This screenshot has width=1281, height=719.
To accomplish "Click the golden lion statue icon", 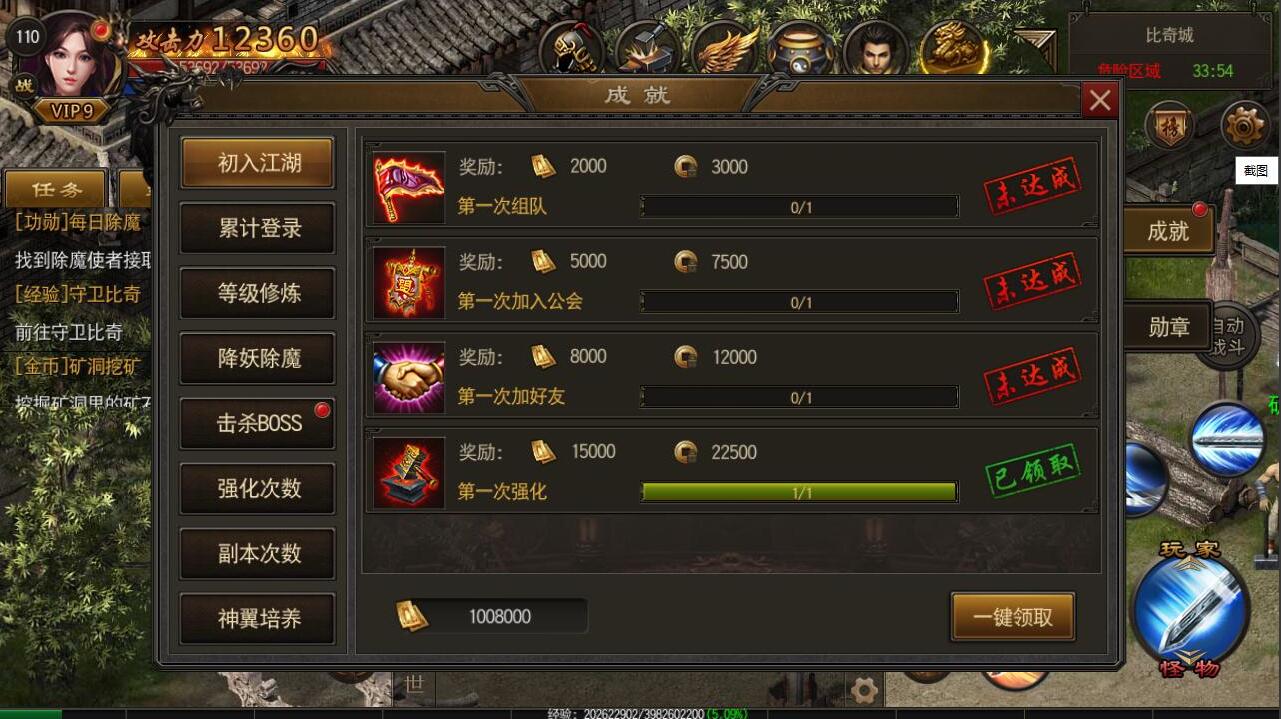I will (952, 48).
